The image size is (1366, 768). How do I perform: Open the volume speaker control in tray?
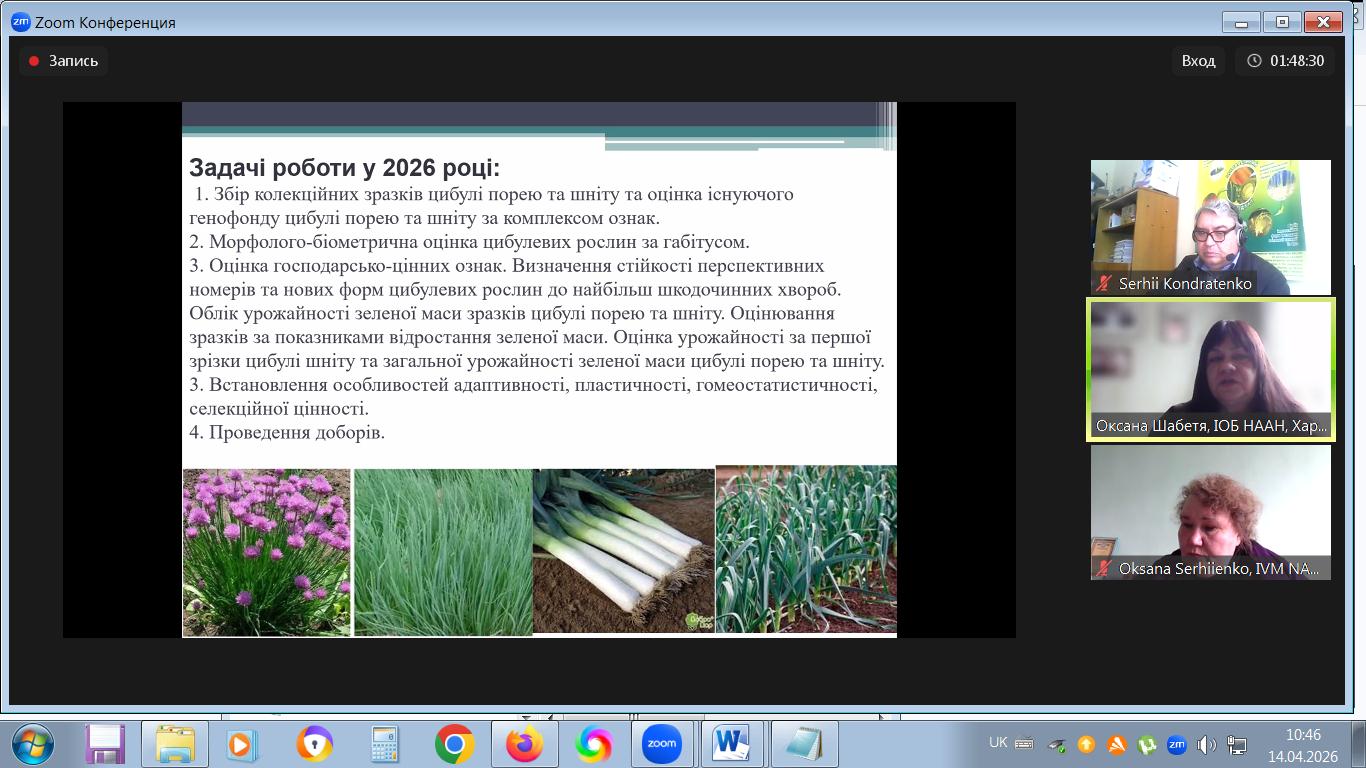point(1206,744)
